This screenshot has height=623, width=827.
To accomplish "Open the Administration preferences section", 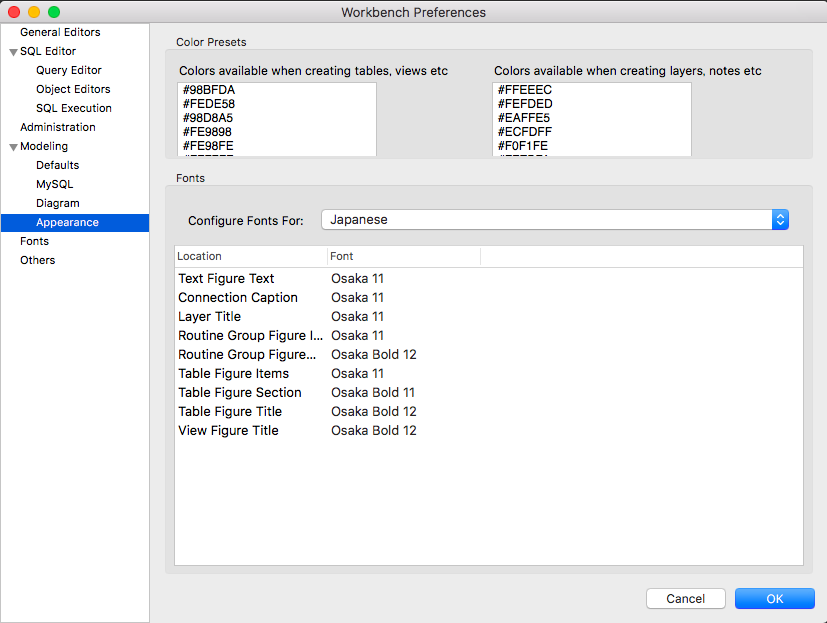I will [58, 127].
